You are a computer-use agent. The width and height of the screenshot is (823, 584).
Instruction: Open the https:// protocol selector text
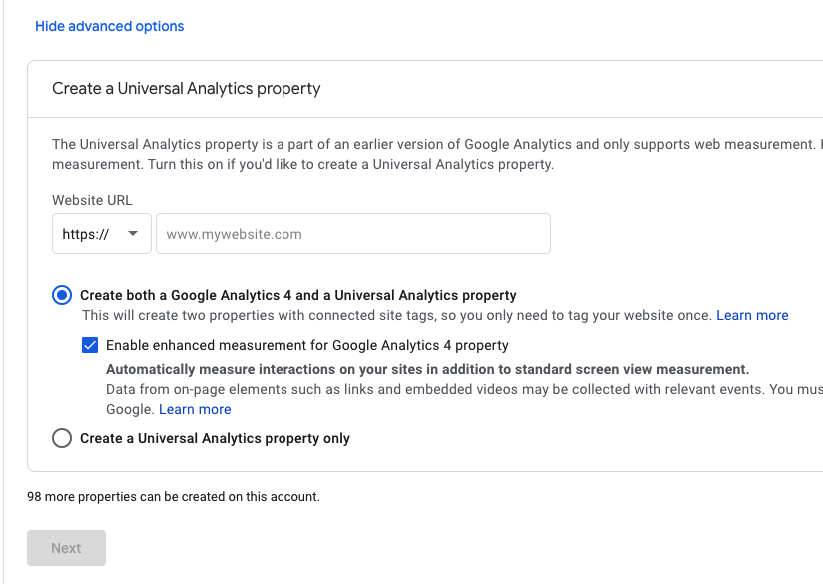point(85,234)
